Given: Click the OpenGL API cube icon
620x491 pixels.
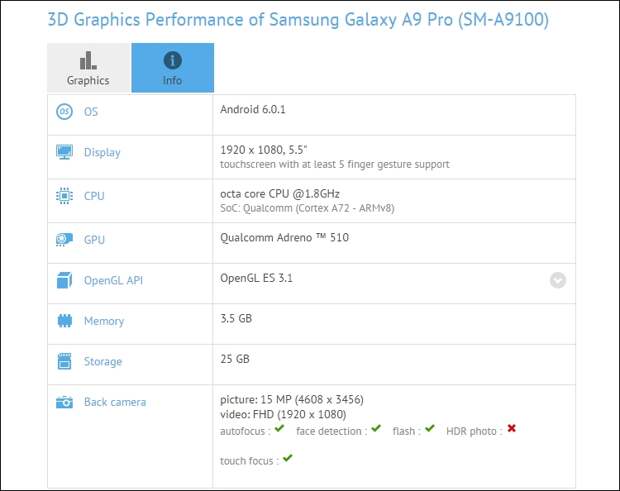Looking at the screenshot, I should [64, 280].
